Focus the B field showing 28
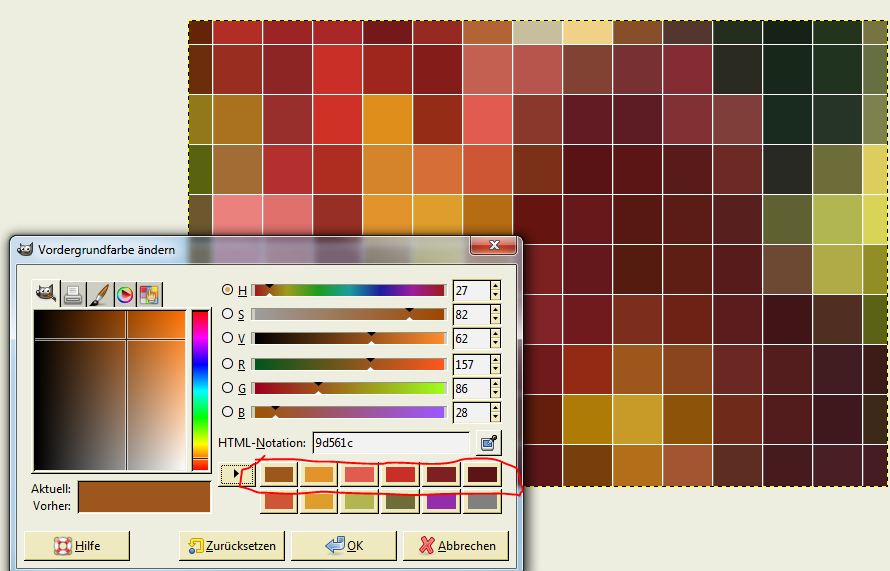The height and width of the screenshot is (571, 890). 472,413
